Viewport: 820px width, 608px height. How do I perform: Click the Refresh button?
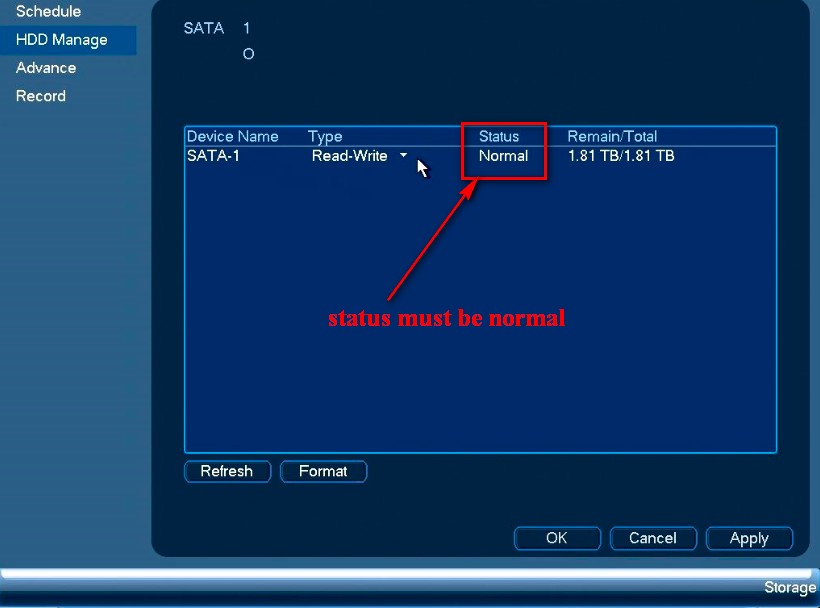[227, 471]
